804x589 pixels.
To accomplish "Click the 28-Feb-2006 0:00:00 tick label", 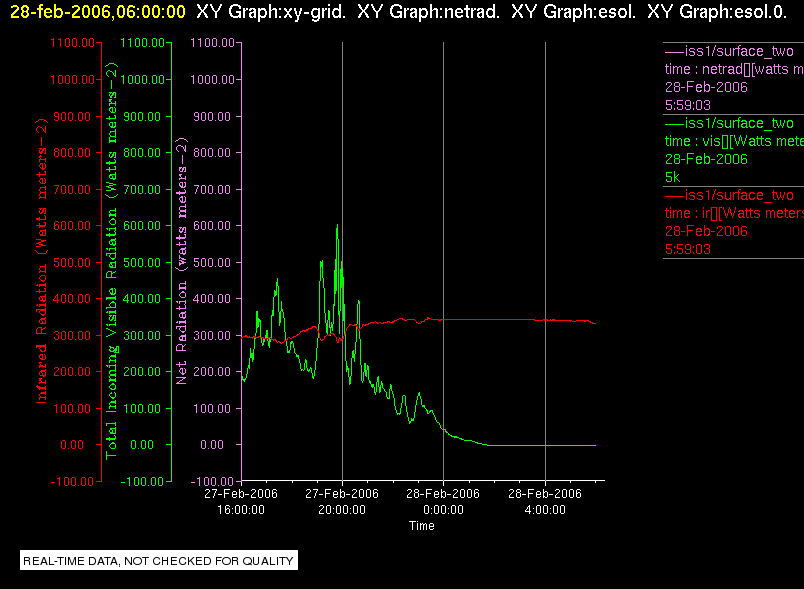I will pos(443,502).
